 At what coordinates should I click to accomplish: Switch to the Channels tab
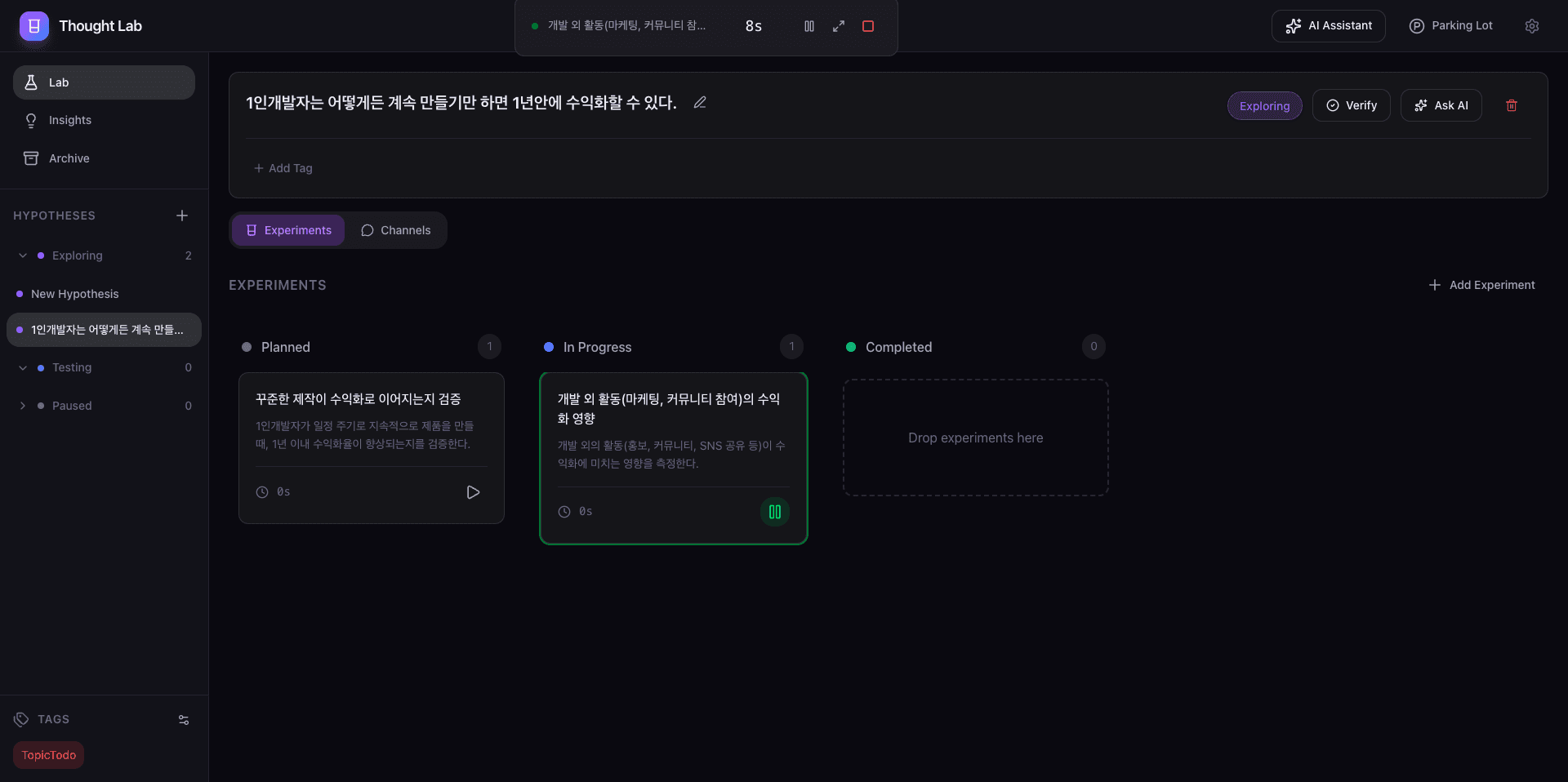pos(396,230)
